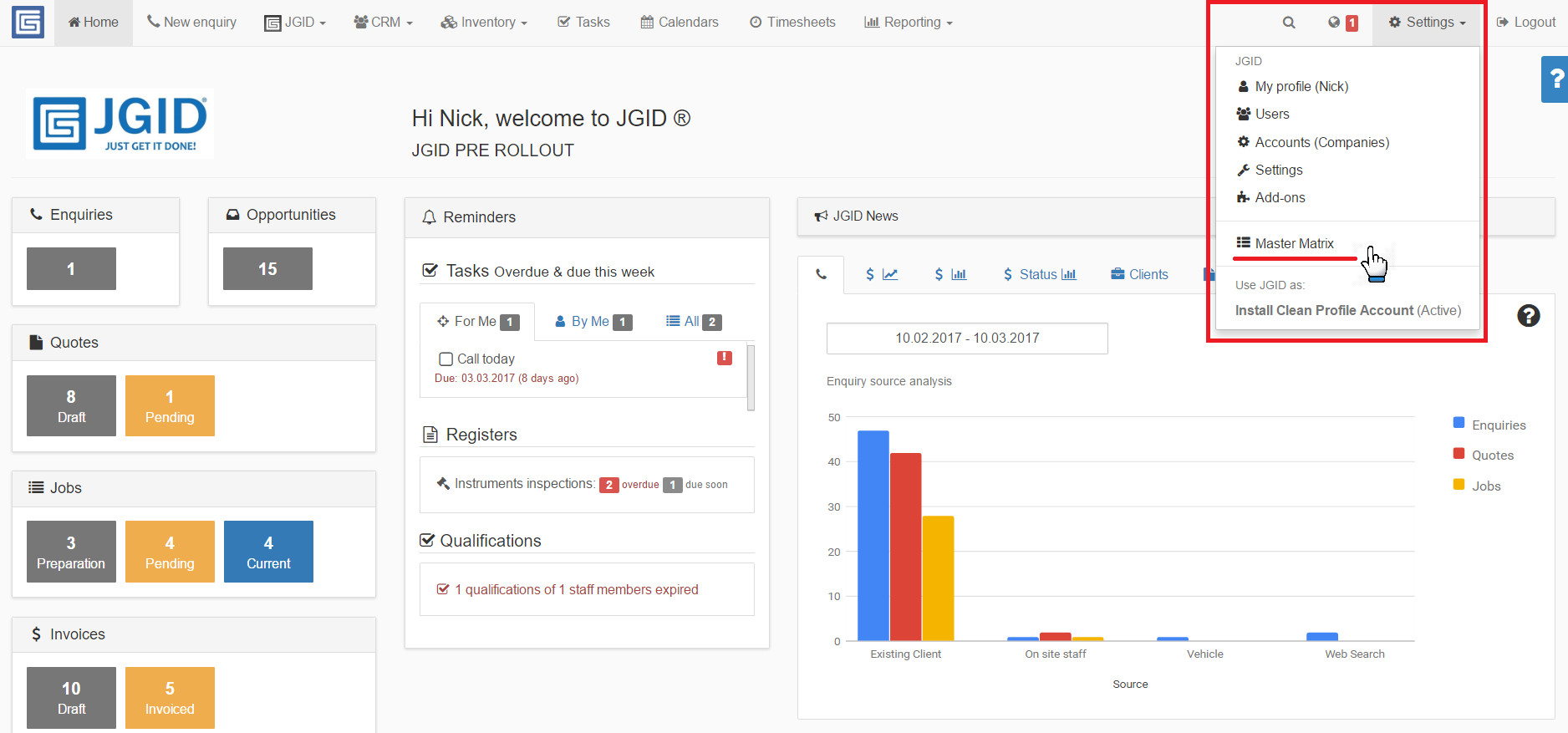1568x733 pixels.
Task: Open the search magnifier icon
Action: tap(1289, 23)
